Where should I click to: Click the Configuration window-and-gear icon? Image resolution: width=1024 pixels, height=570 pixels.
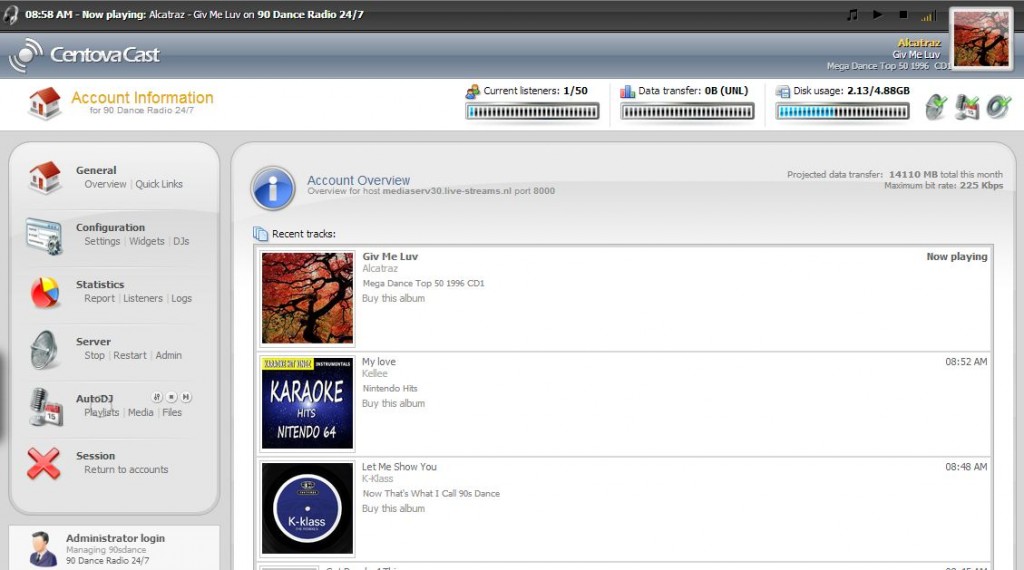44,236
